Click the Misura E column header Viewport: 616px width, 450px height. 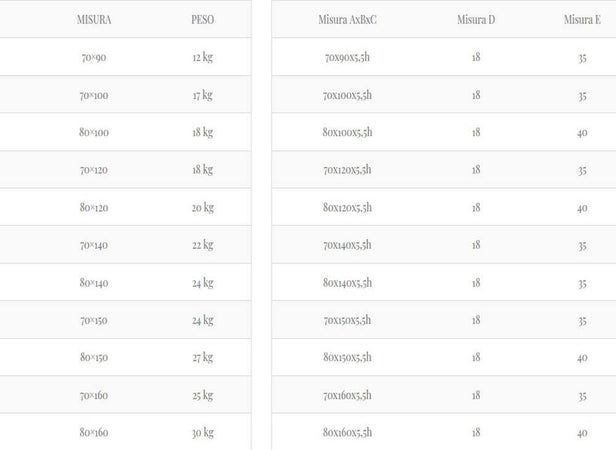pyautogui.click(x=582, y=20)
